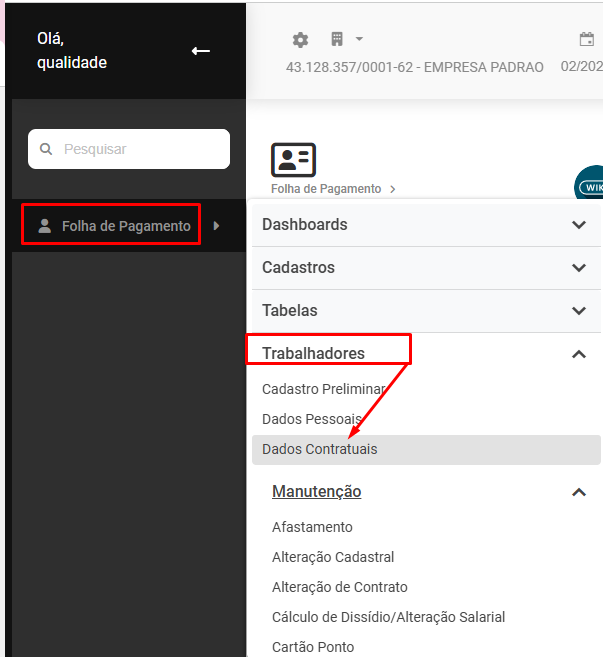Viewport: 603px width, 657px height.
Task: Open Cadastro Preliminar menu item
Action: point(323,389)
